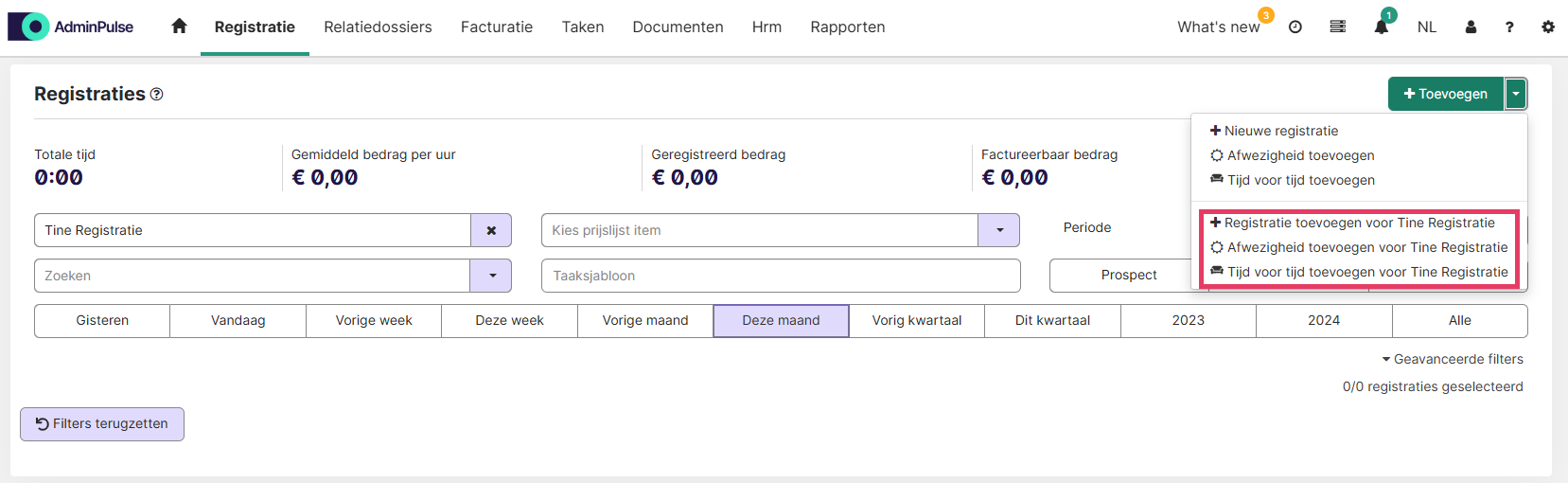This screenshot has height=483, width=1568.
Task: Click Filters terugzetten button
Action: tap(102, 424)
